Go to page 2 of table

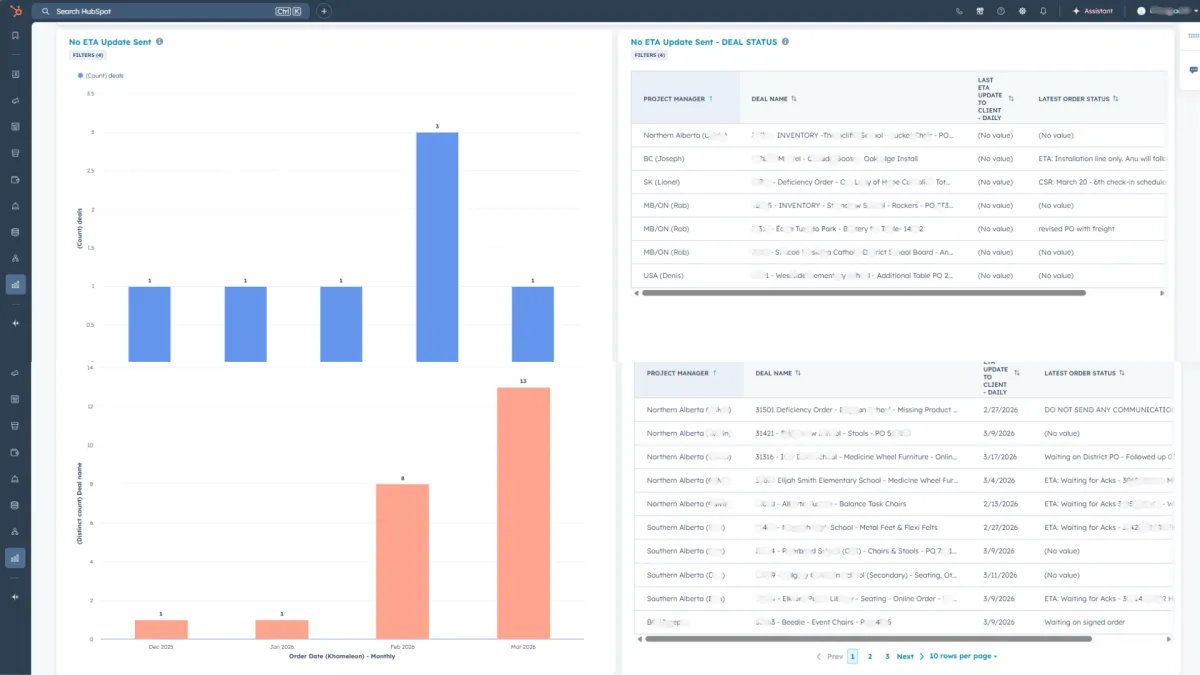pos(870,656)
